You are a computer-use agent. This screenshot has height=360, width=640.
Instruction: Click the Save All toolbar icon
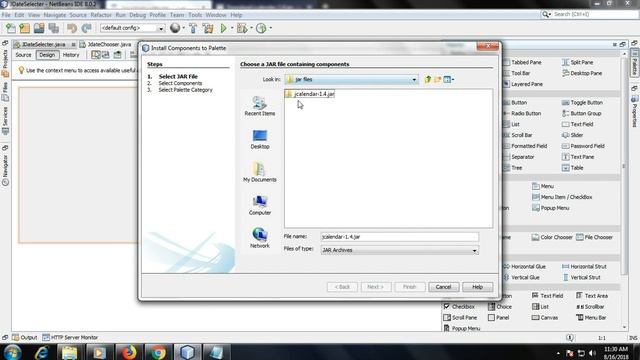(53, 28)
